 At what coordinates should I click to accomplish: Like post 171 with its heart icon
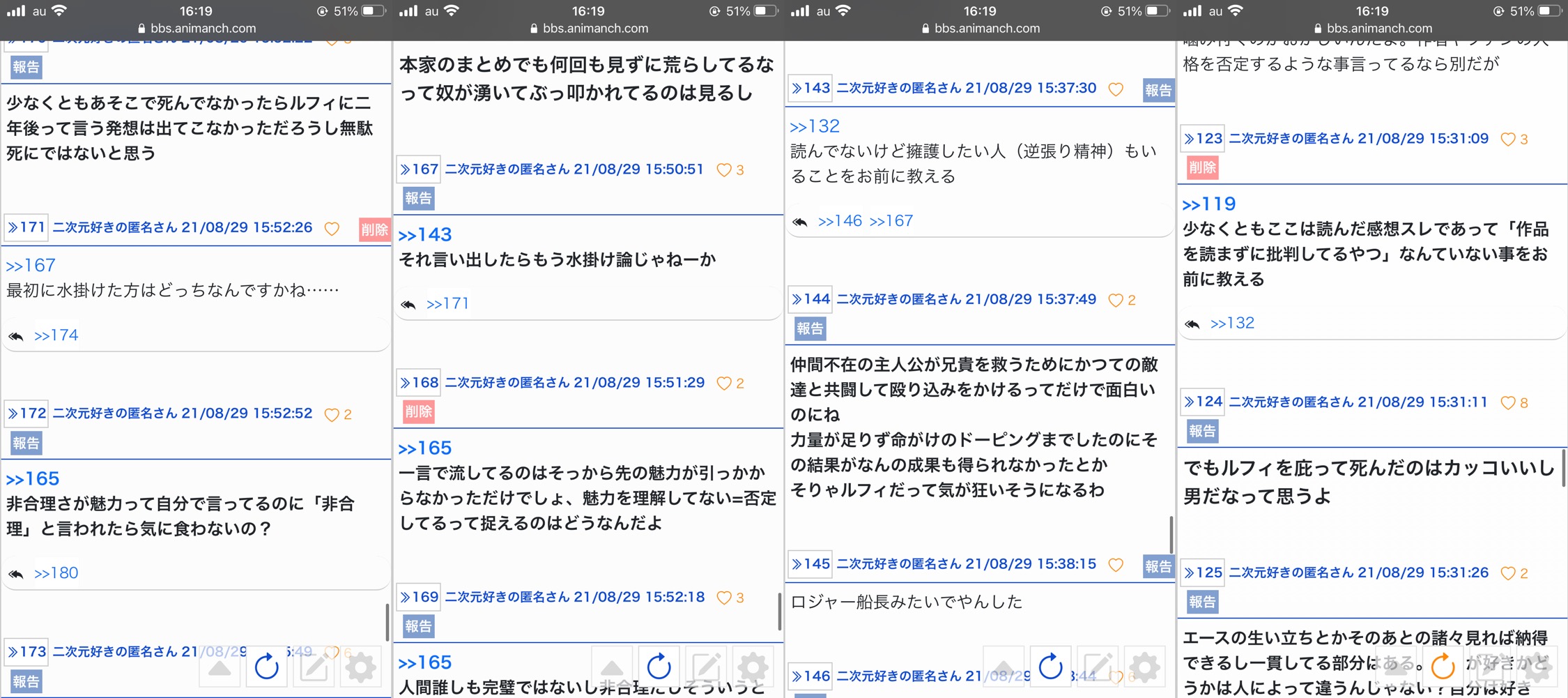click(332, 229)
